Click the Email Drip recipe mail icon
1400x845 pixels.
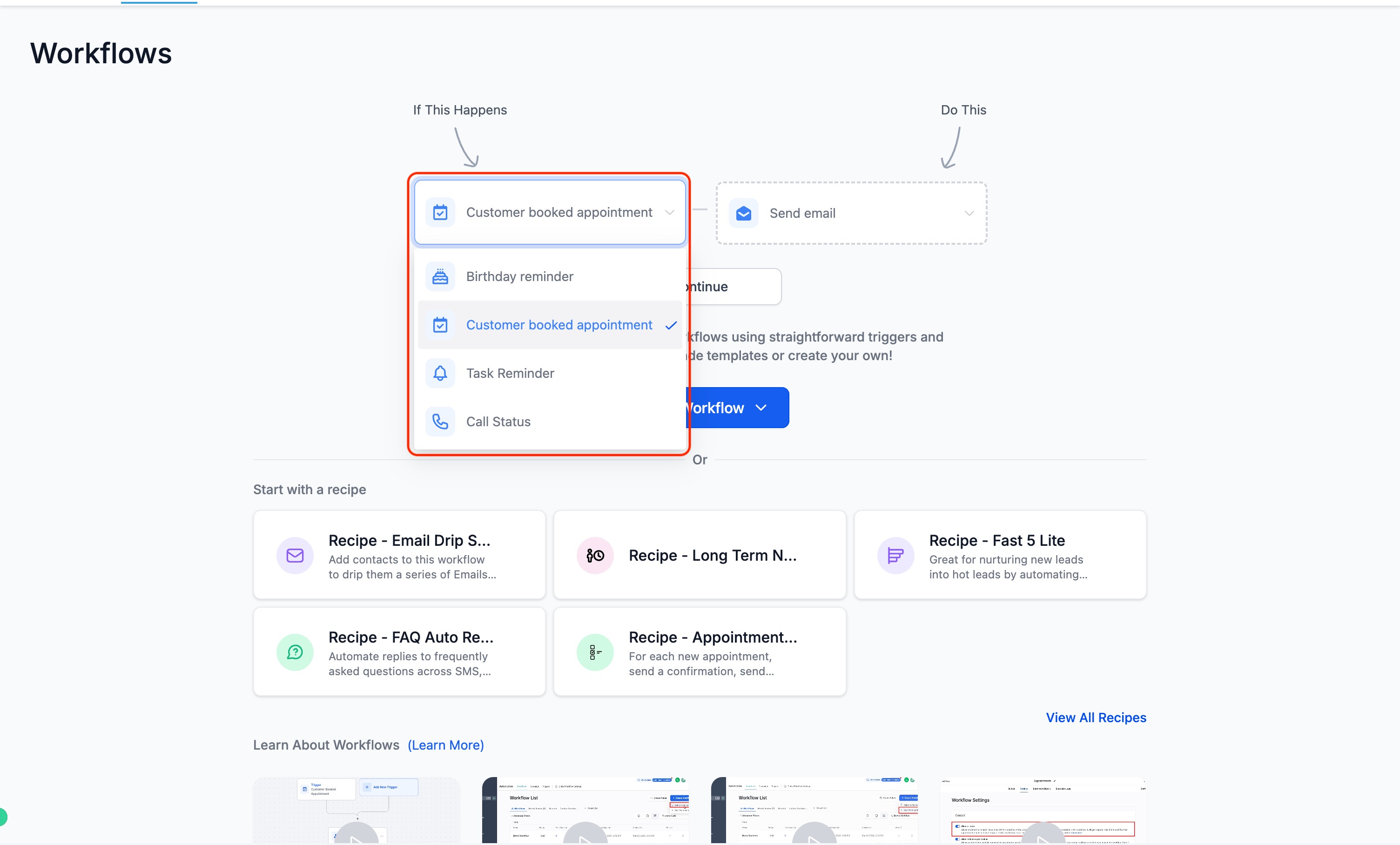pos(294,556)
